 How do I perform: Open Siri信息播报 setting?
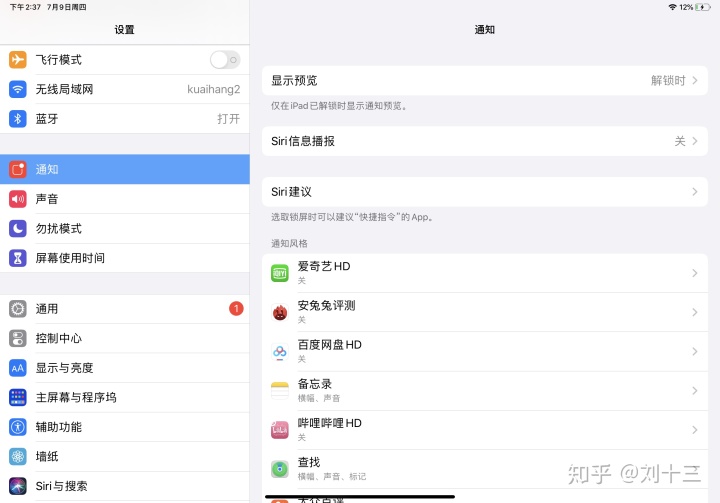484,141
